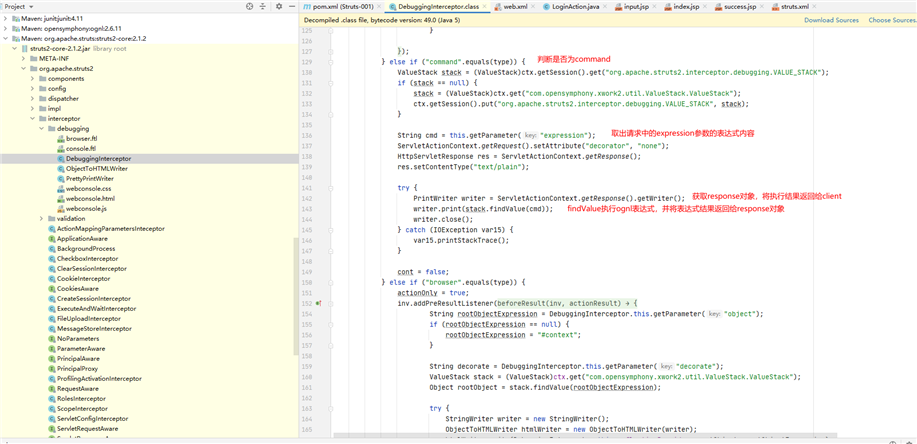Click the Choose Sources link
Image resolution: width=917 pixels, height=444 pixels.
point(892,20)
